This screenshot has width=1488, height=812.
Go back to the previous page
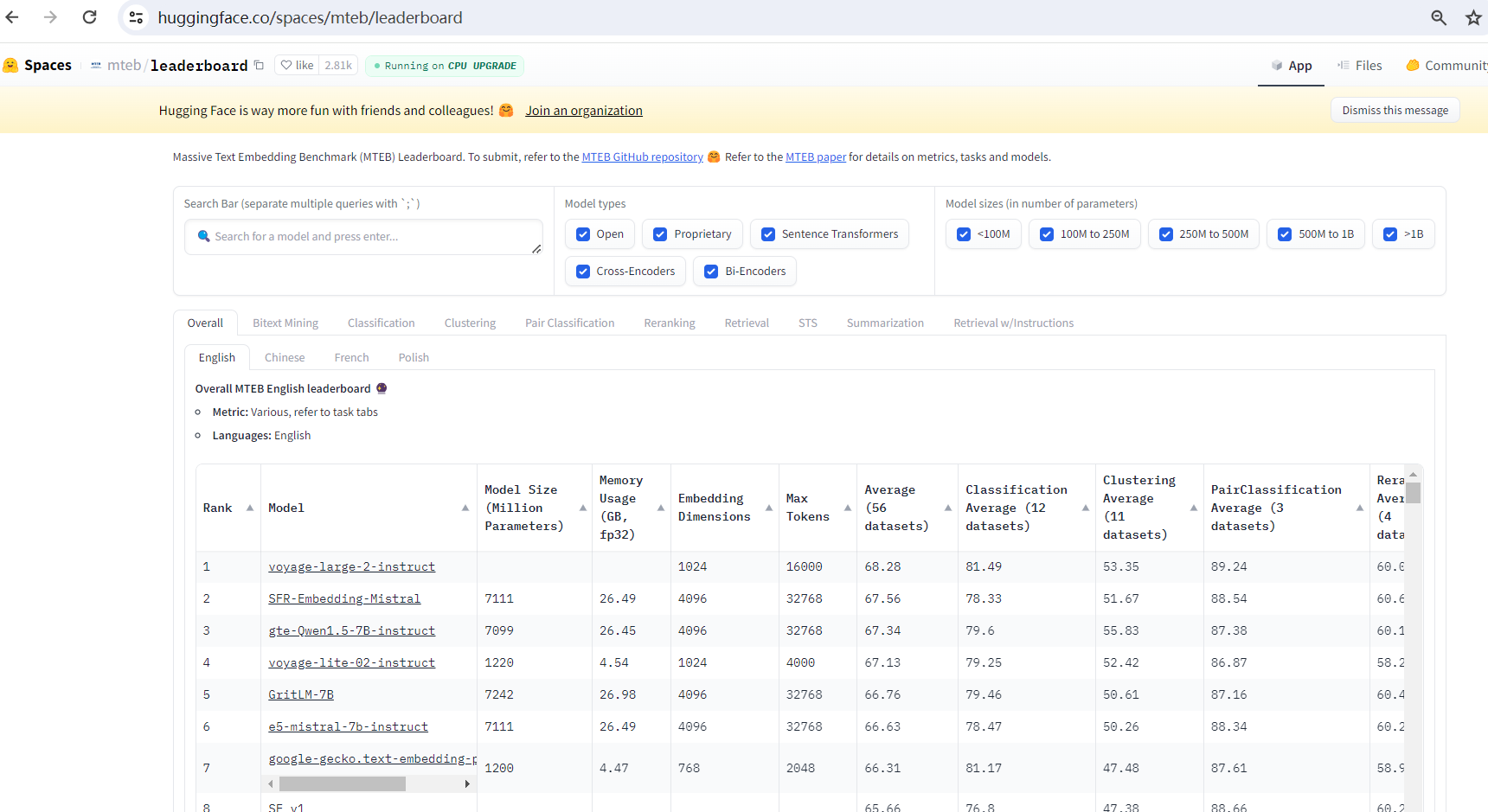12,17
